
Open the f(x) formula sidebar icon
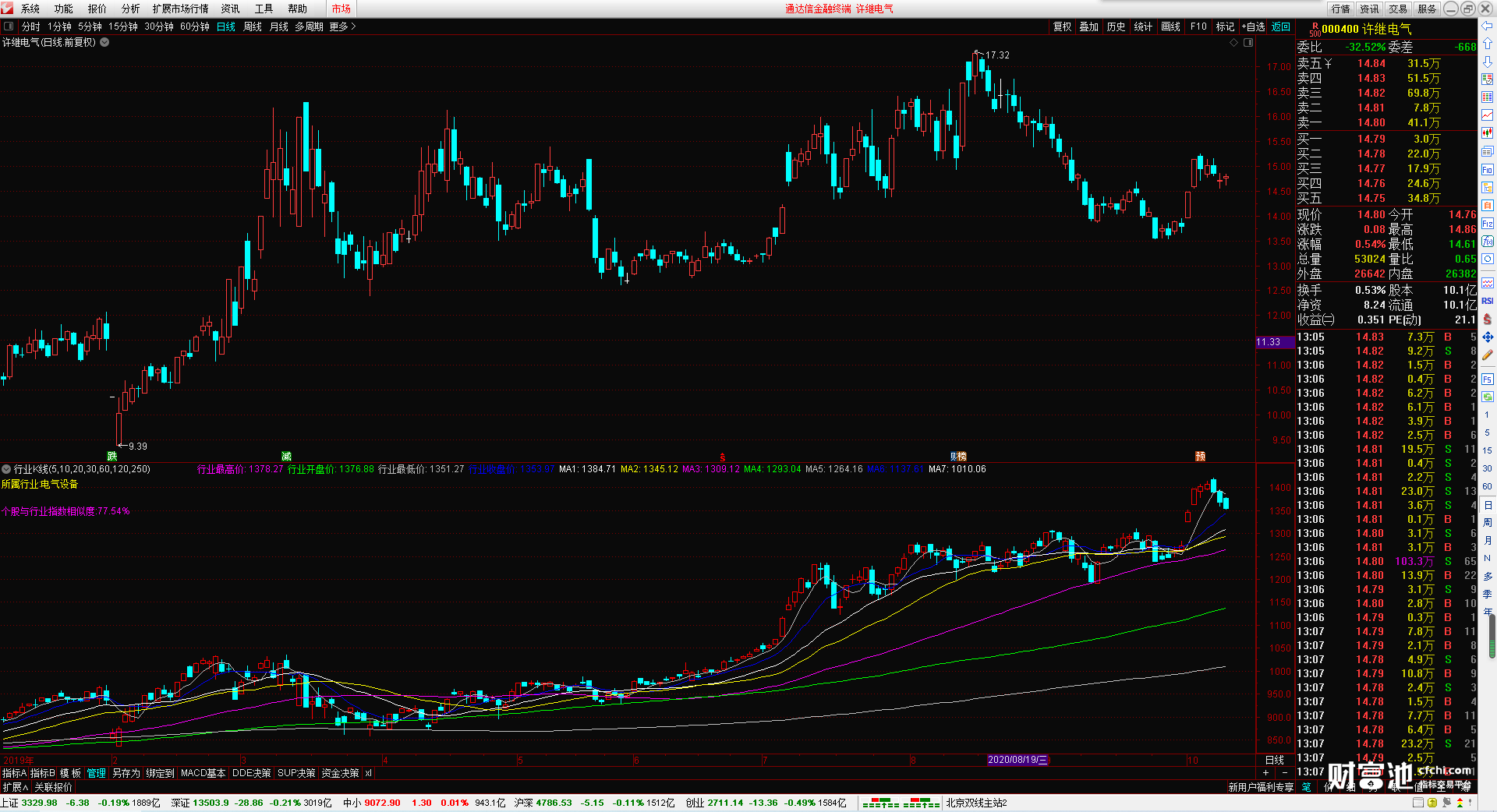click(x=1487, y=242)
